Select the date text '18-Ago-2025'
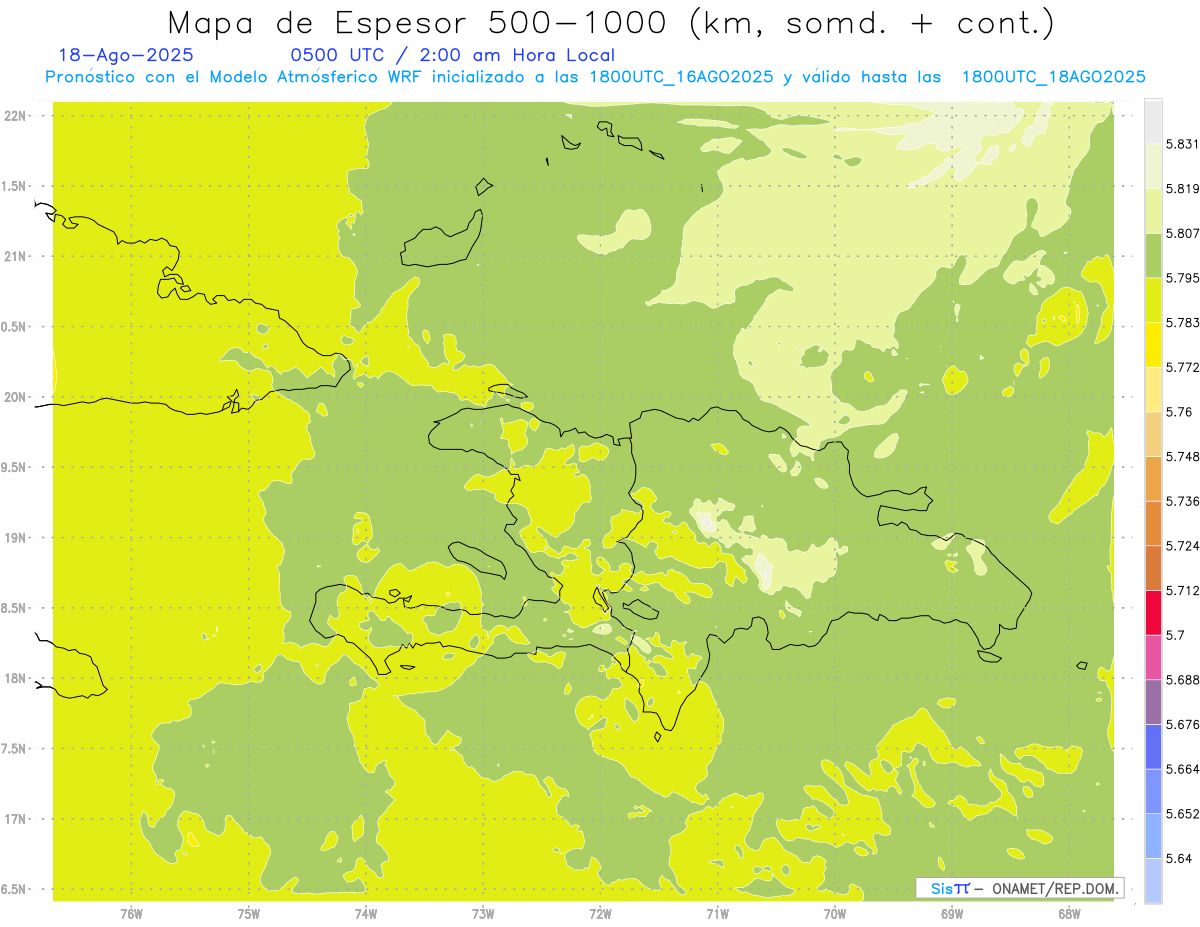The image size is (1200, 927). (x=126, y=56)
